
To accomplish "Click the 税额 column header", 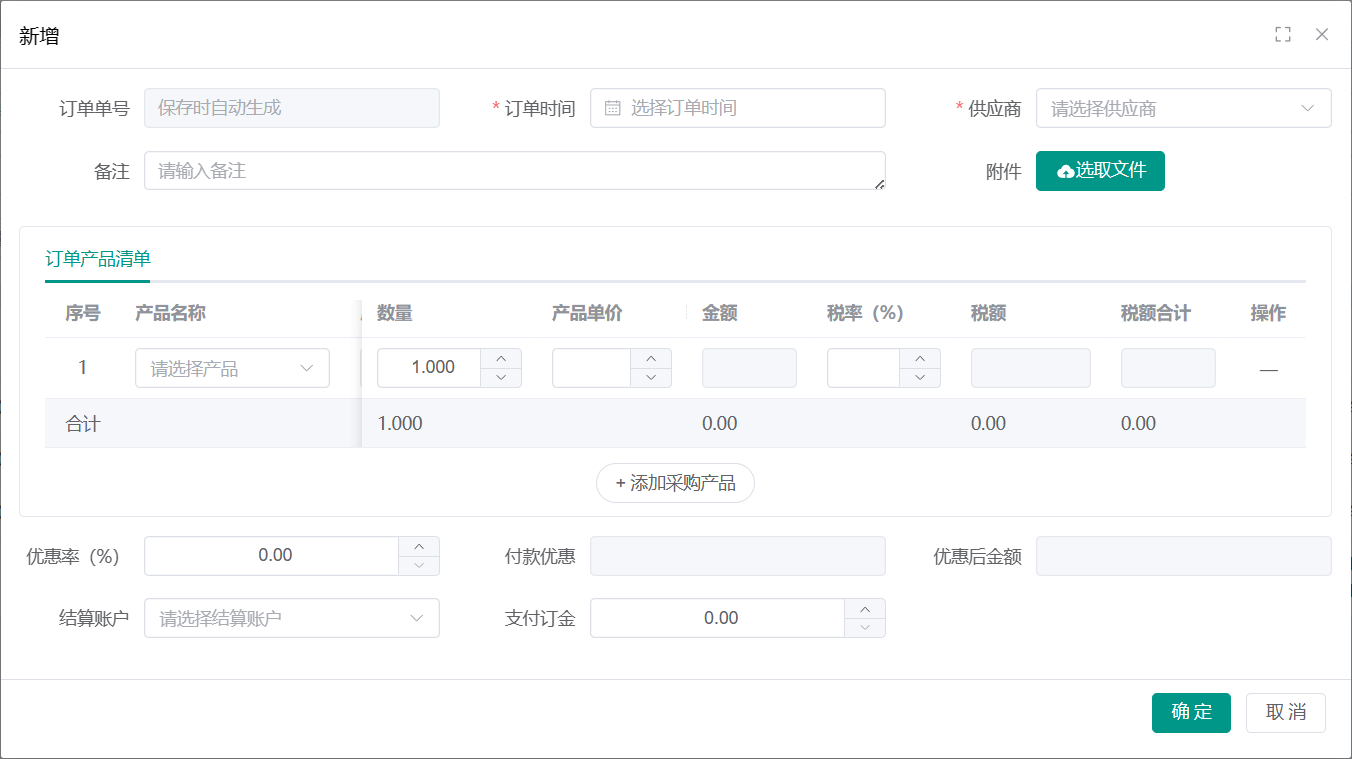I will pos(989,313).
